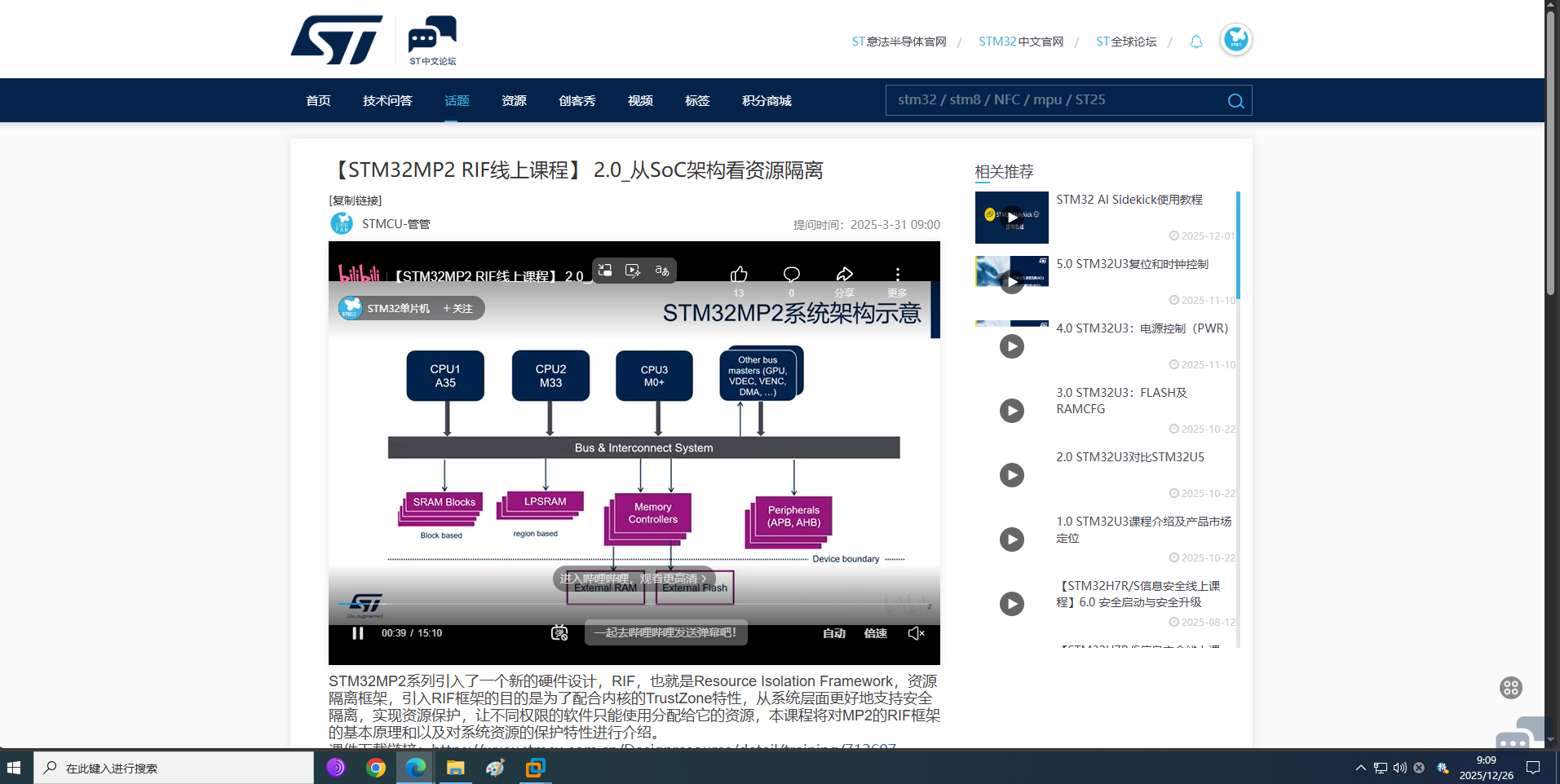Viewport: 1560px width, 784px height.
Task: Click the floating four-dot grid button
Action: click(x=1510, y=688)
